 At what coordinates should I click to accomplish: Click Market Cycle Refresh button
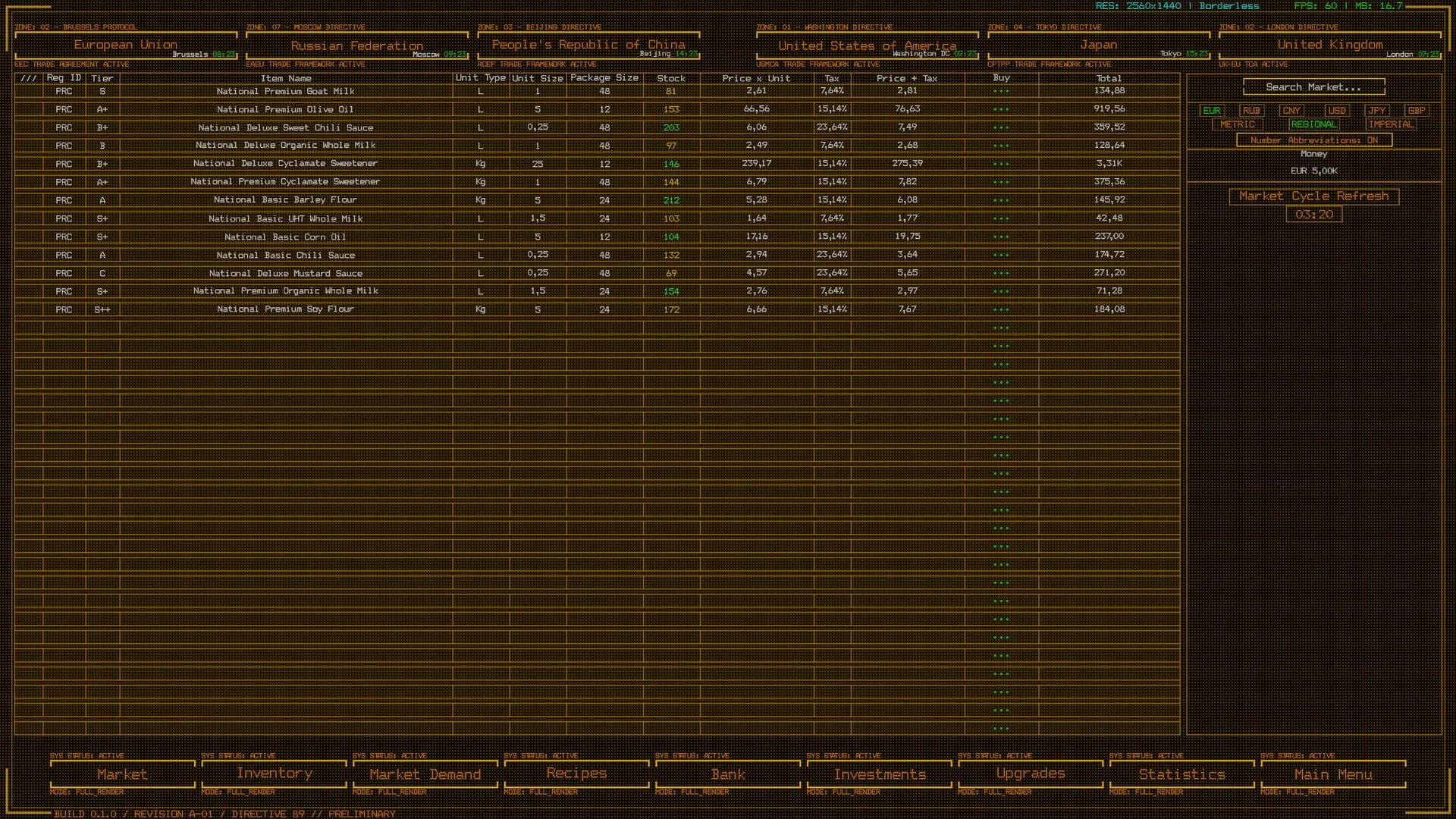[x=1314, y=196]
